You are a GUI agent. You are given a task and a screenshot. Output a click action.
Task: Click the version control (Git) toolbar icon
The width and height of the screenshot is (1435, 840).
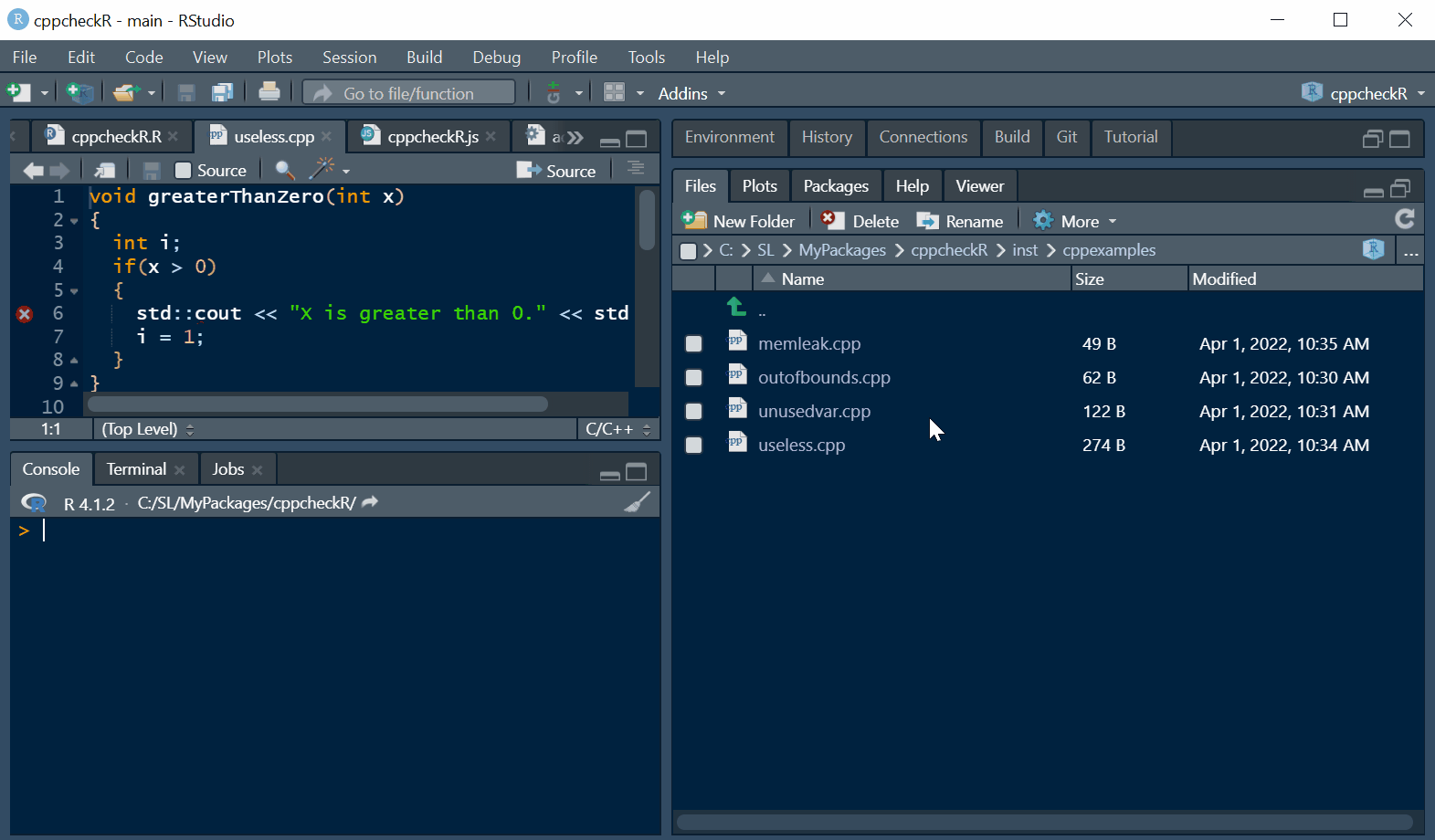pyautogui.click(x=554, y=93)
